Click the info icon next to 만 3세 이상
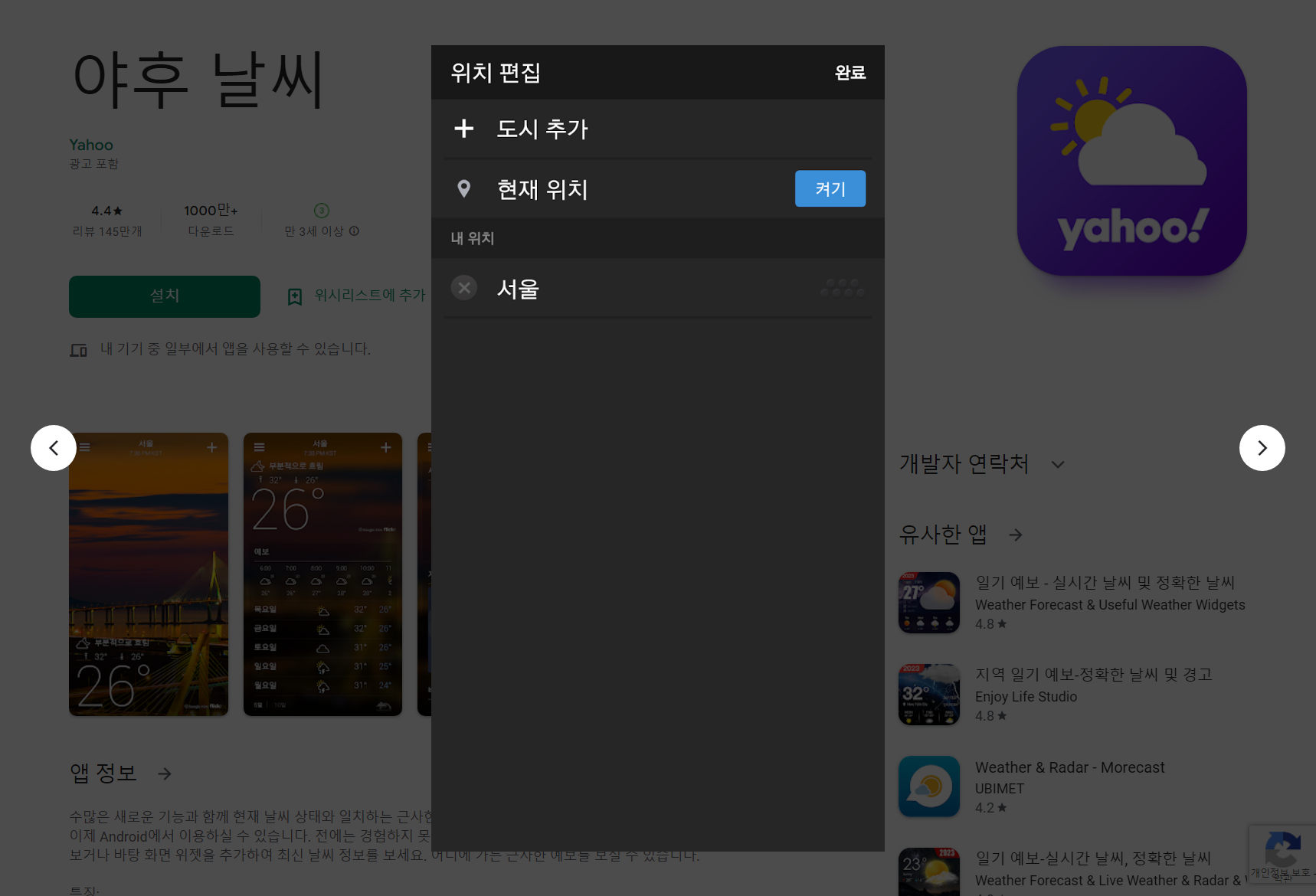The height and width of the screenshot is (896, 1316). 354,231
